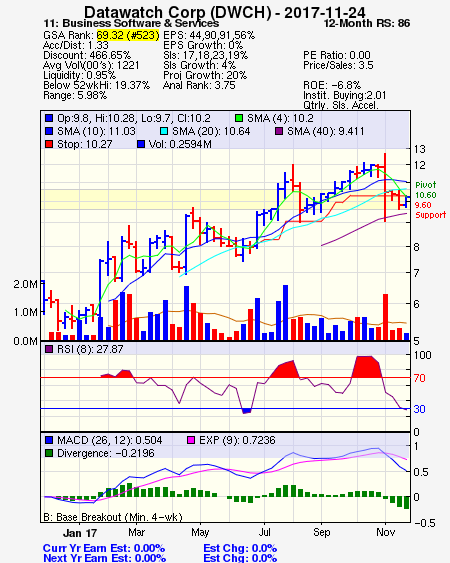
Task: Click the blue MACD legend swatch
Action: tap(49, 440)
